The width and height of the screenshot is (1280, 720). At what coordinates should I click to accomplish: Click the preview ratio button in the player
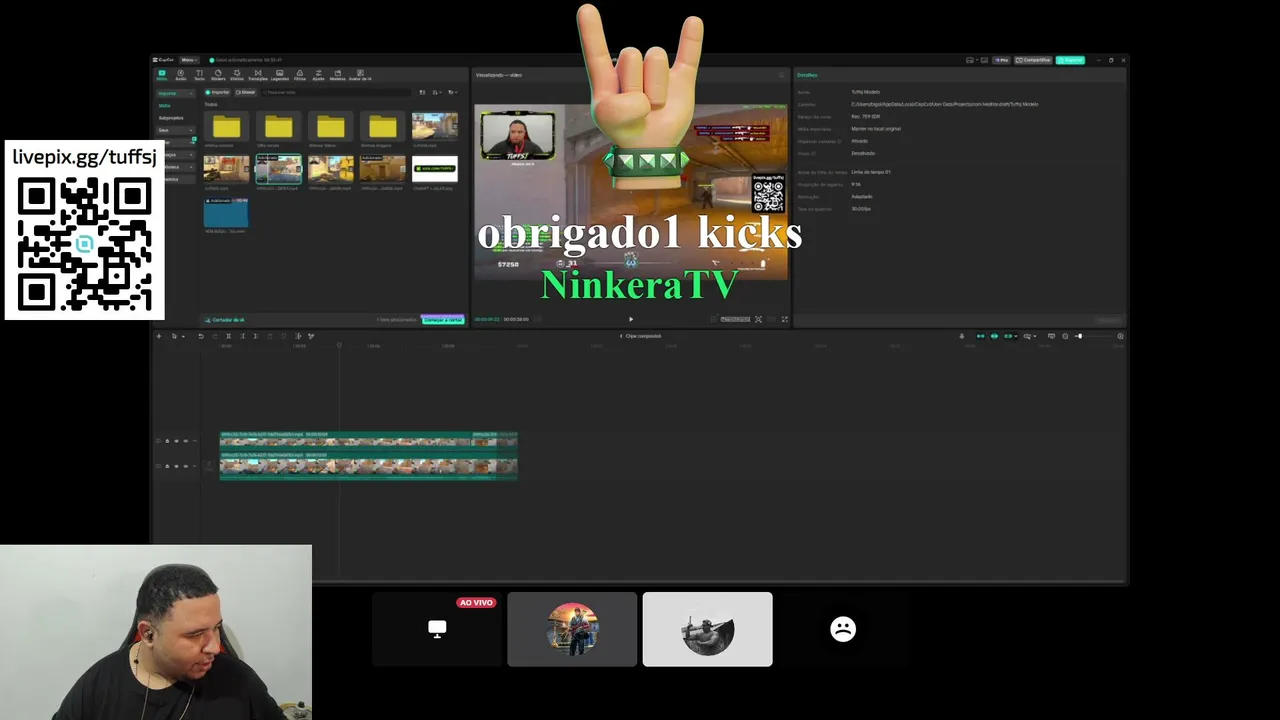coord(735,319)
